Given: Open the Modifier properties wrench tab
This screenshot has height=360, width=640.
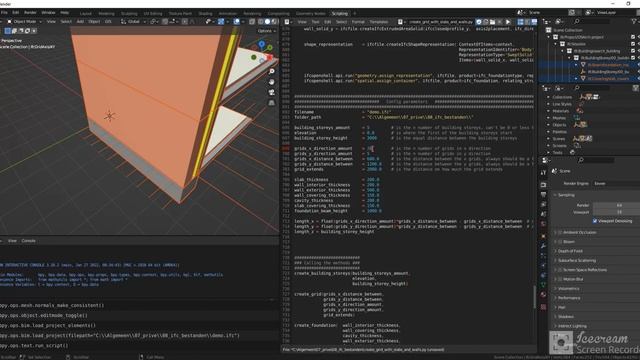Looking at the screenshot, I should [x=543, y=246].
